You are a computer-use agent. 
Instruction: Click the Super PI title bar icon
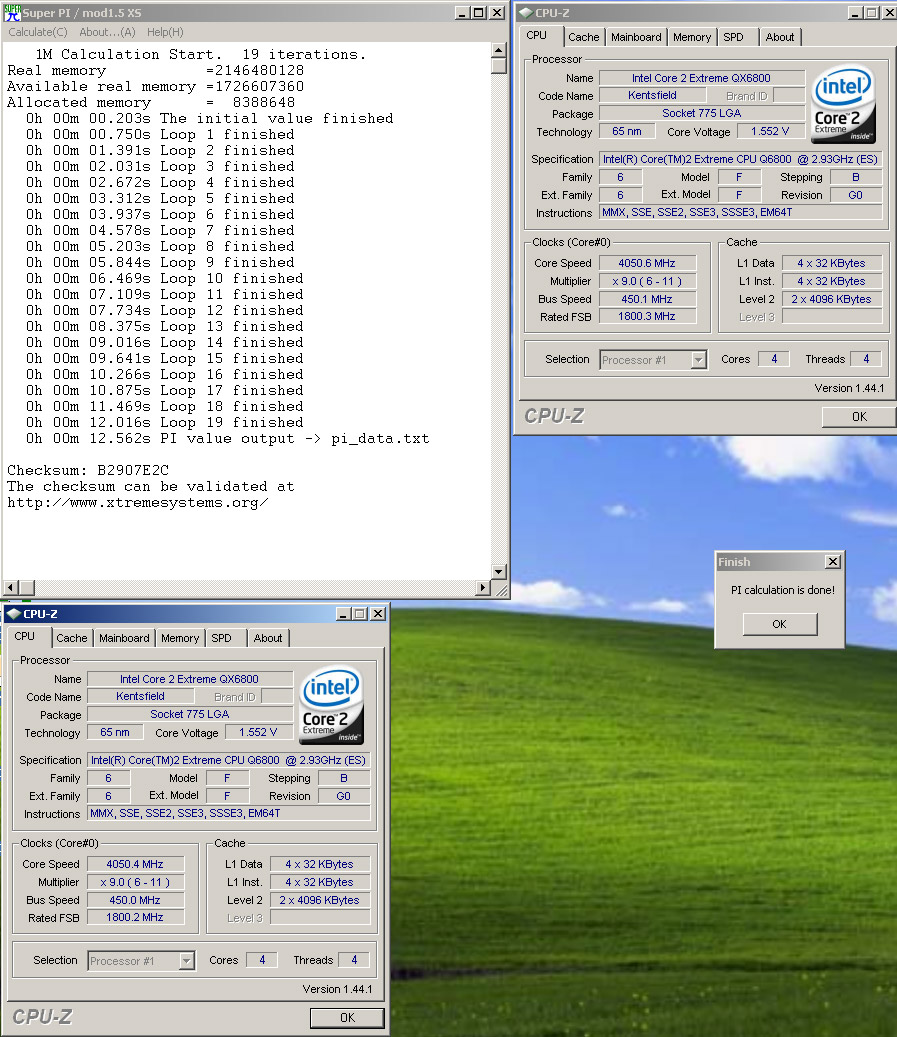pyautogui.click(x=12, y=13)
